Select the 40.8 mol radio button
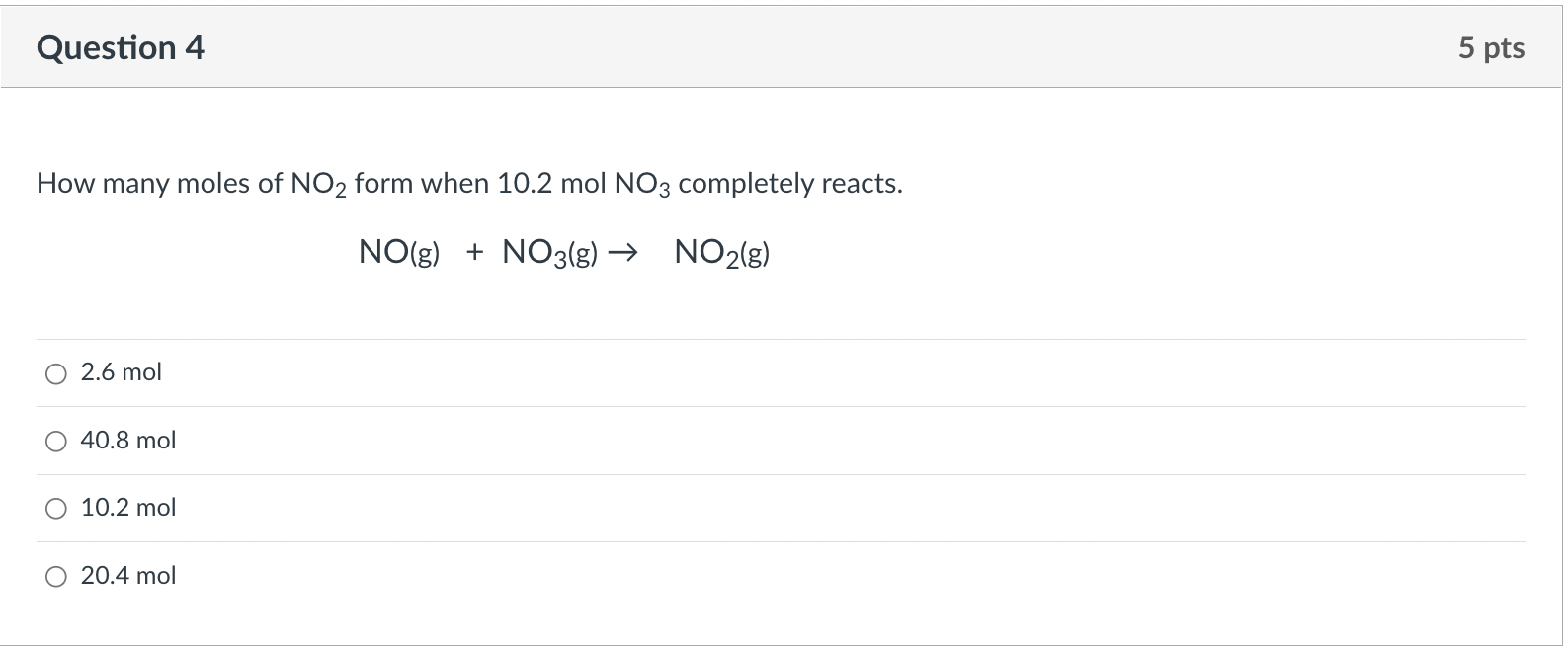 (x=56, y=441)
